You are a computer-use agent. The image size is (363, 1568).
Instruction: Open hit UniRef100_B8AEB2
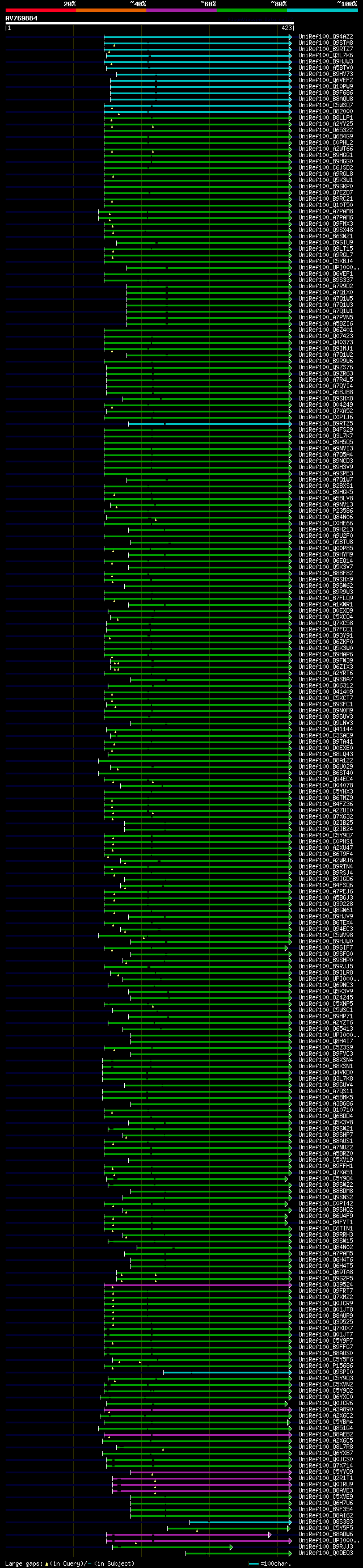point(325,1435)
